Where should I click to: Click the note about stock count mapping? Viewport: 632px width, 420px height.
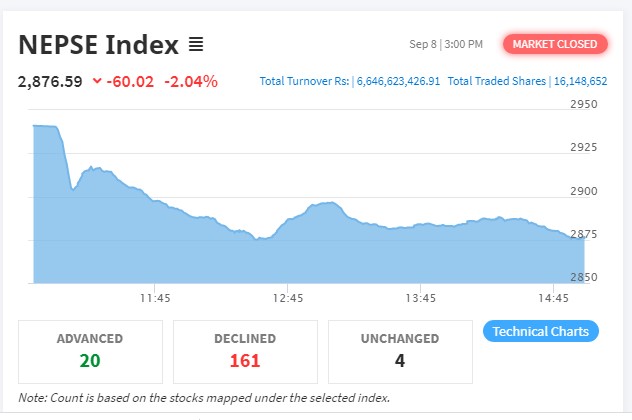pos(204,398)
